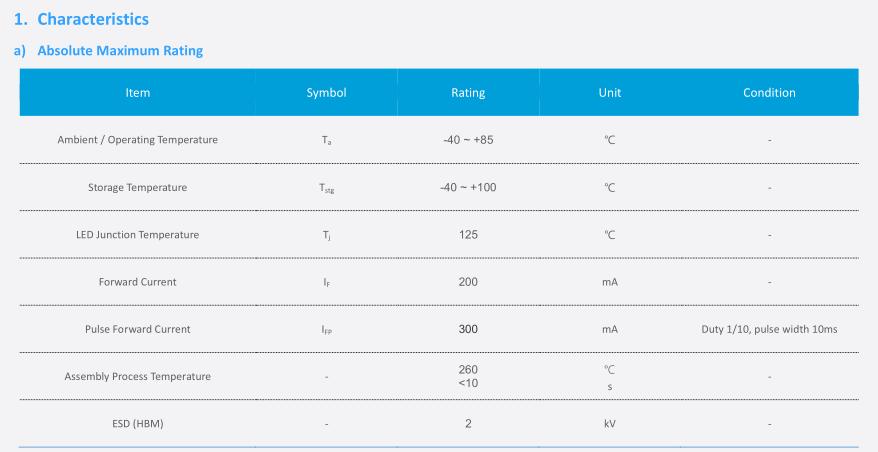Image resolution: width=878 pixels, height=452 pixels.
Task: Select the "-40 ~ +100" rating value
Action: coord(468,187)
